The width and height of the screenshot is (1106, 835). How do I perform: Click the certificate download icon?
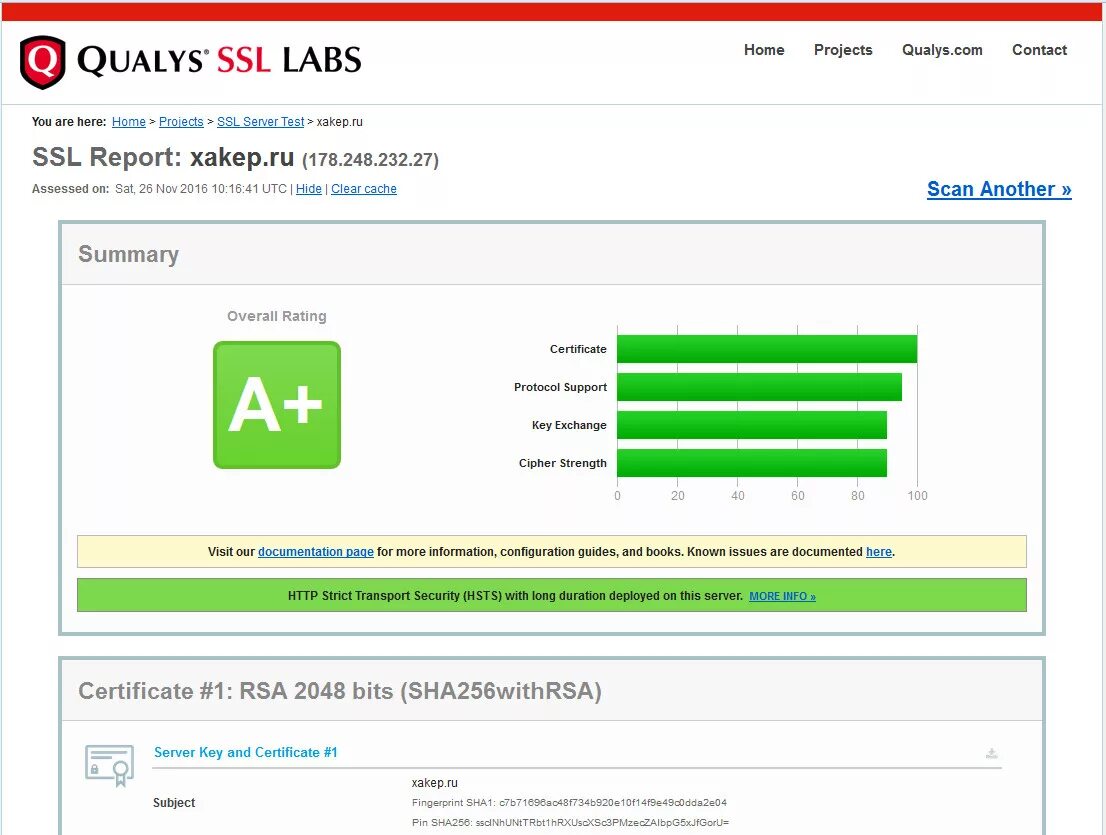[x=991, y=753]
